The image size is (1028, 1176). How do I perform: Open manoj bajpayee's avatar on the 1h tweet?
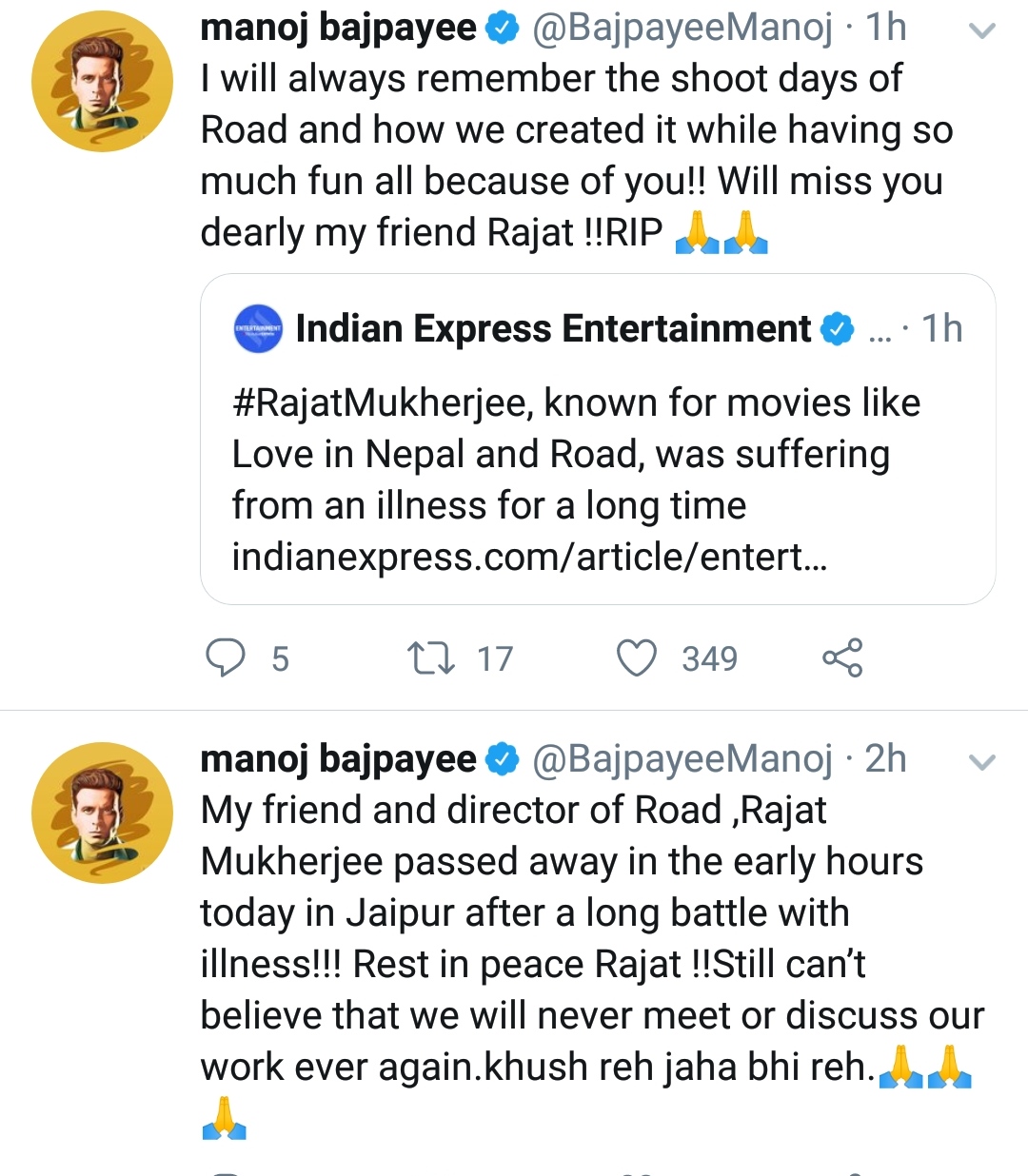pyautogui.click(x=102, y=81)
